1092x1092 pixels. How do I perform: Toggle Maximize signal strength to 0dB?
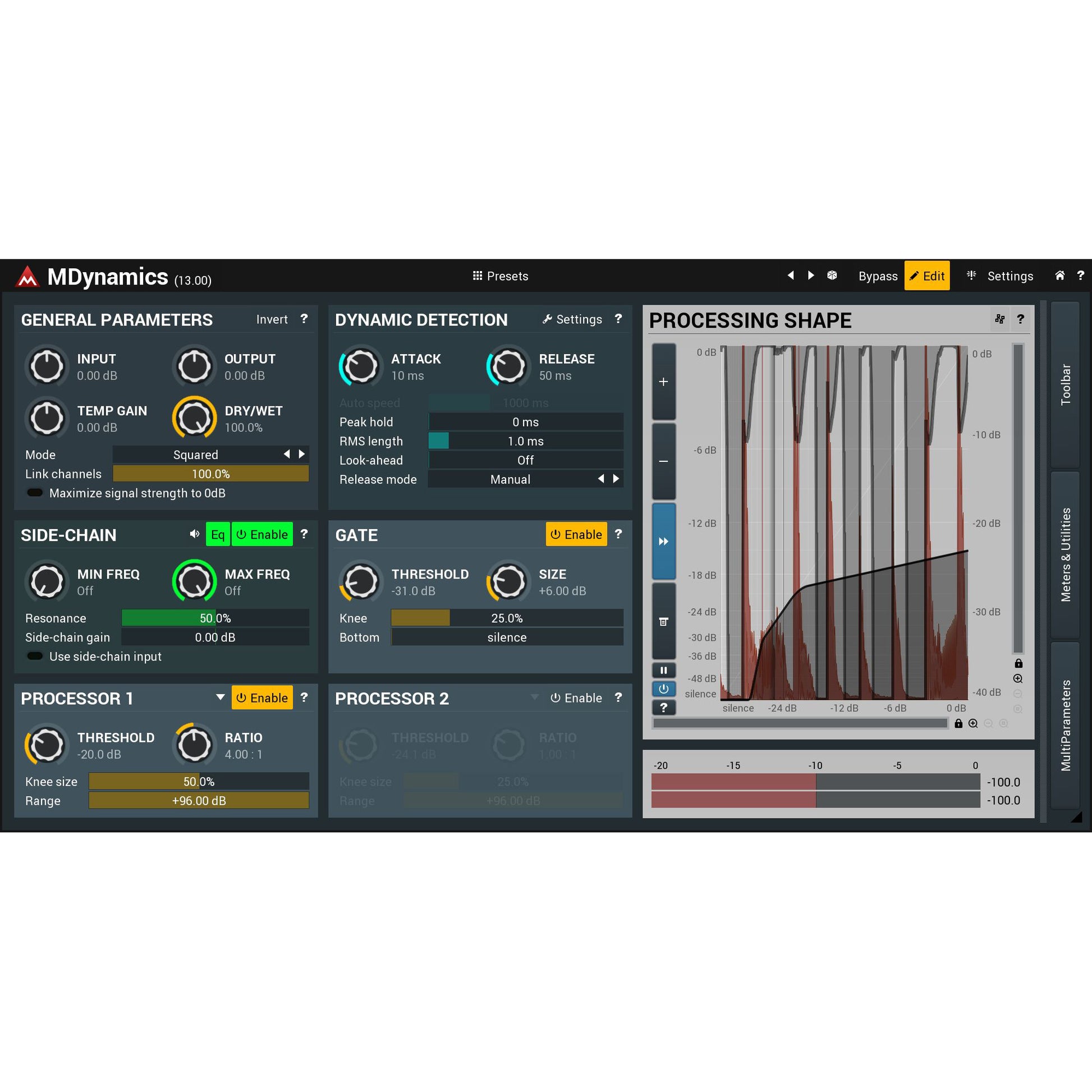[35, 493]
